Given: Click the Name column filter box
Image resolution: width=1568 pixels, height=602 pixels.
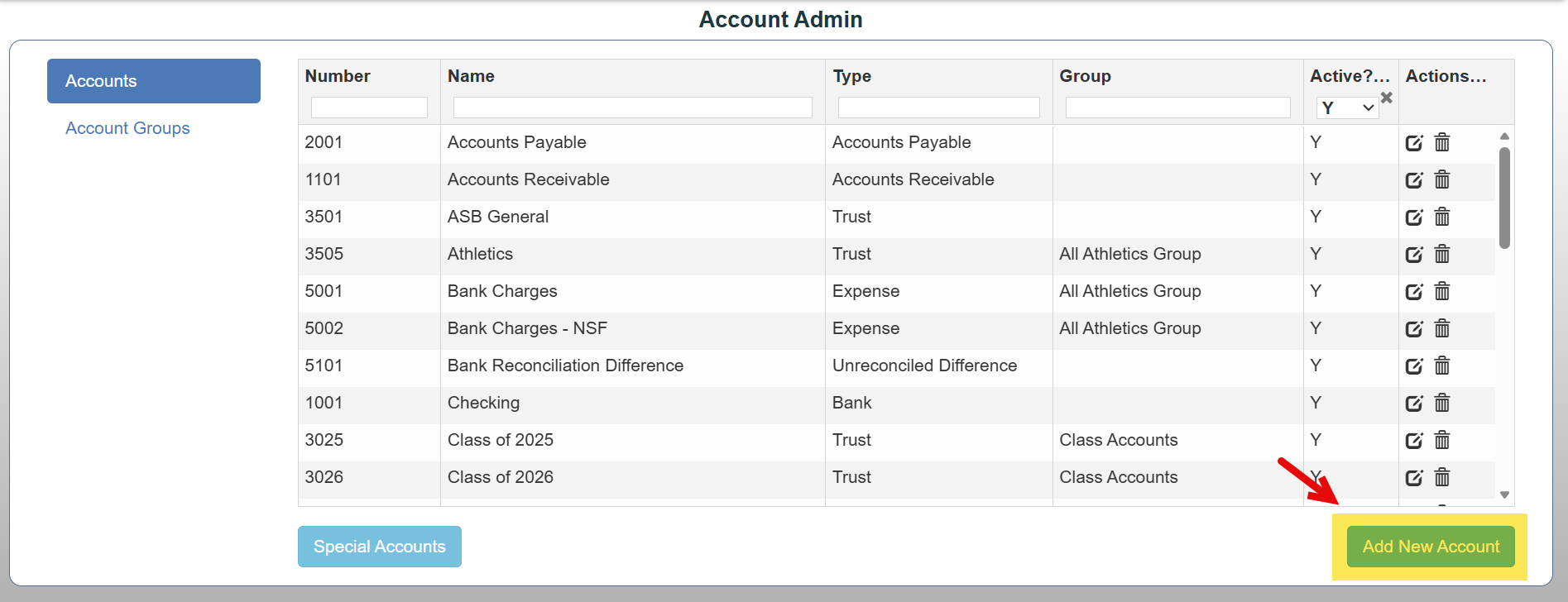Looking at the screenshot, I should [x=633, y=107].
